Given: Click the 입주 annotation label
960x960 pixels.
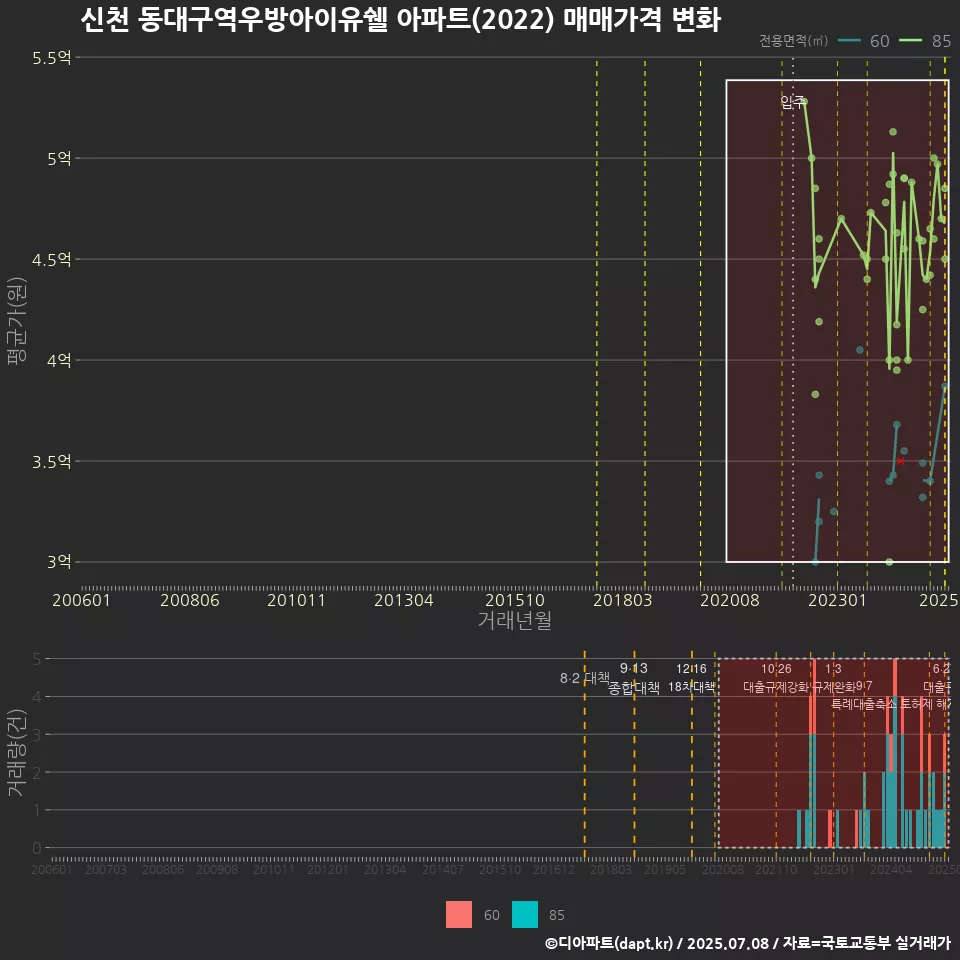Looking at the screenshot, I should click(793, 102).
